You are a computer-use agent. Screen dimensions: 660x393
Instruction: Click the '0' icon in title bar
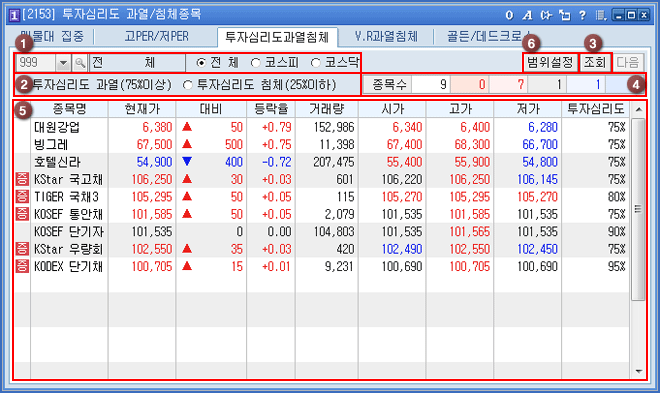pos(509,16)
